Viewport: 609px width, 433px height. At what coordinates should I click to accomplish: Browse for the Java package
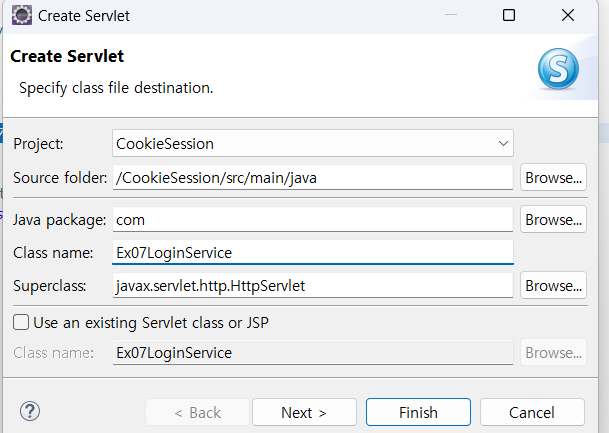point(553,219)
